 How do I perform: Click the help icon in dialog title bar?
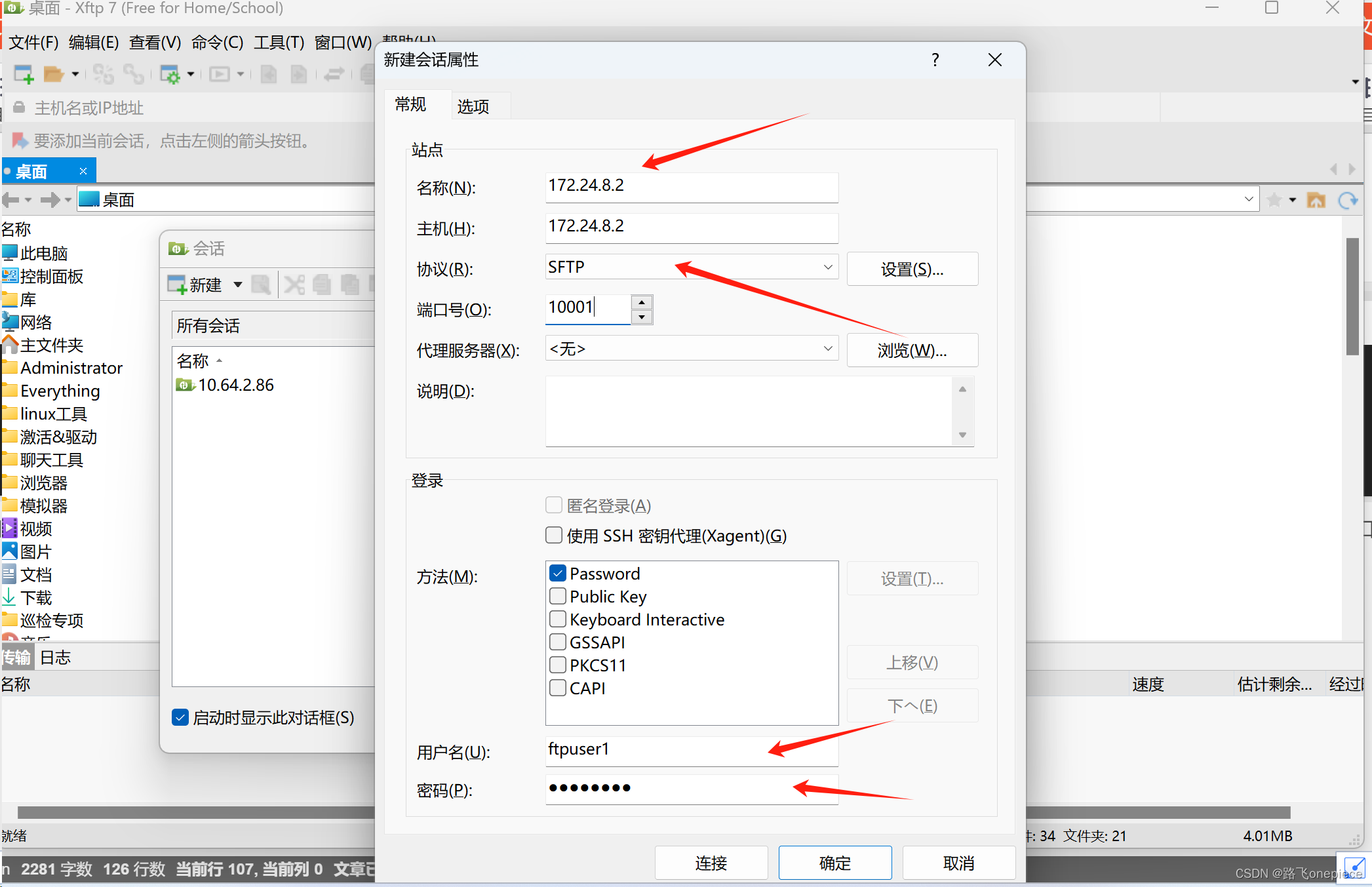pos(934,59)
